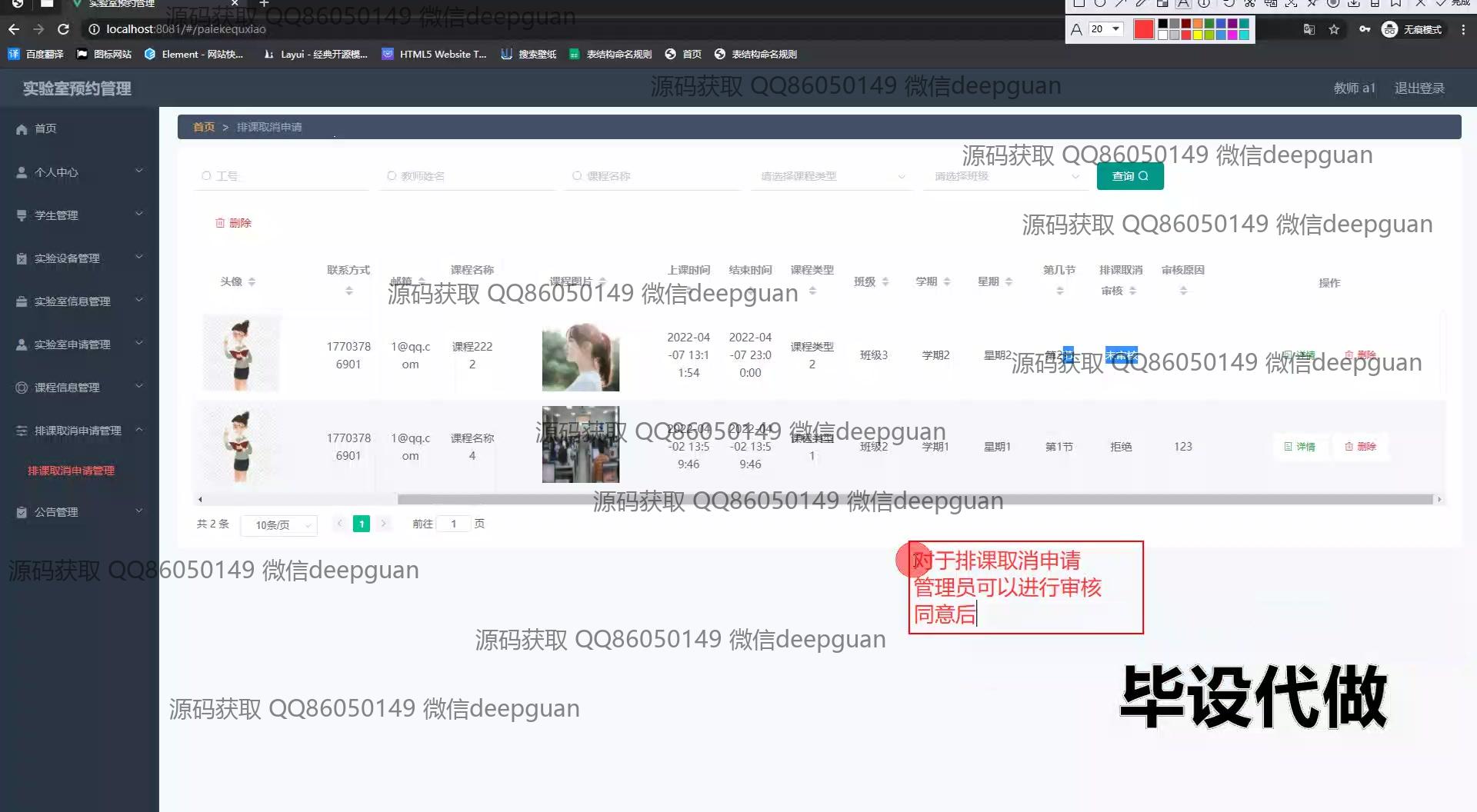Sort the table by 头像 column arrows
This screenshot has width=1477, height=812.
coord(252,282)
